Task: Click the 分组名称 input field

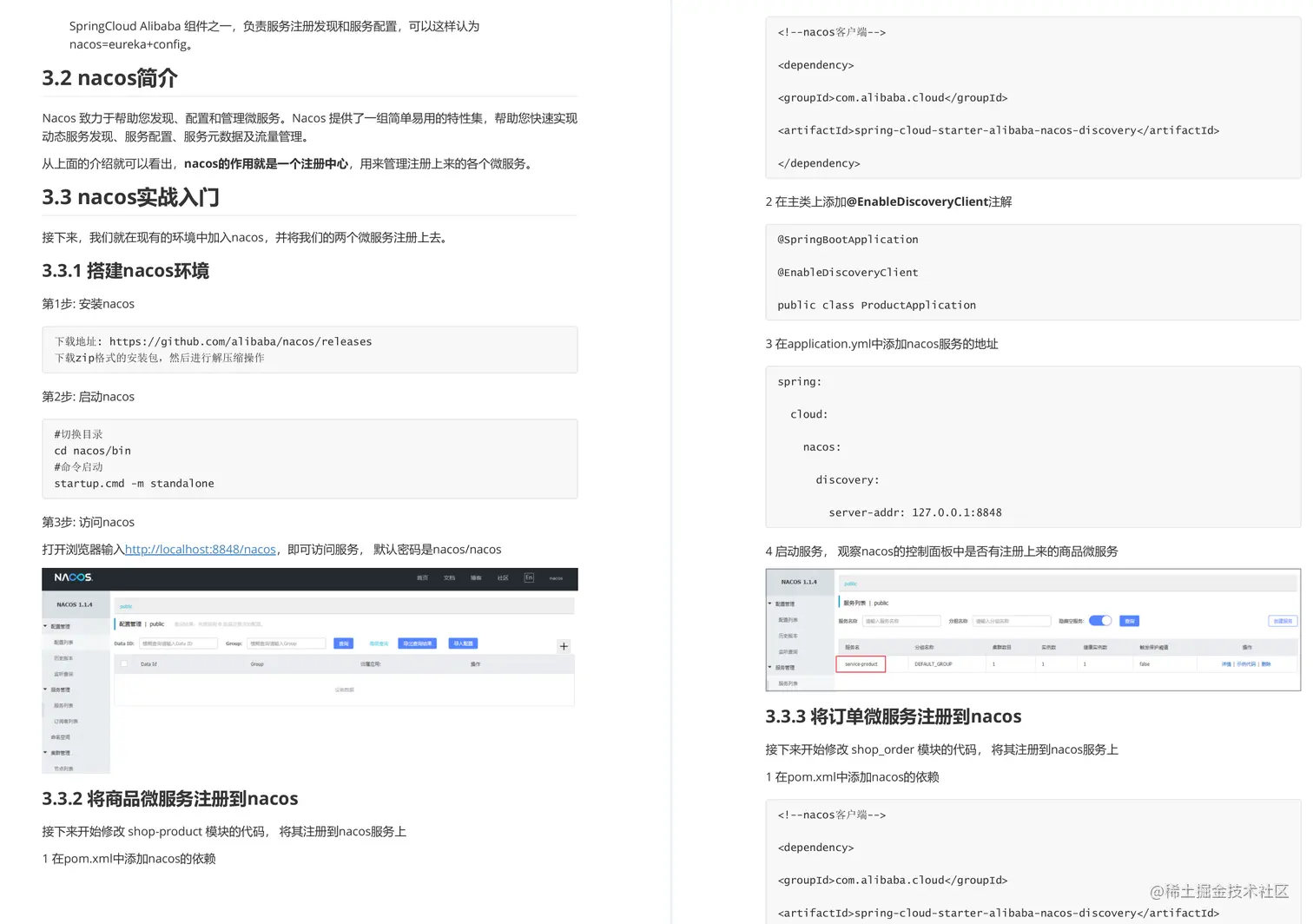Action: tap(1012, 621)
